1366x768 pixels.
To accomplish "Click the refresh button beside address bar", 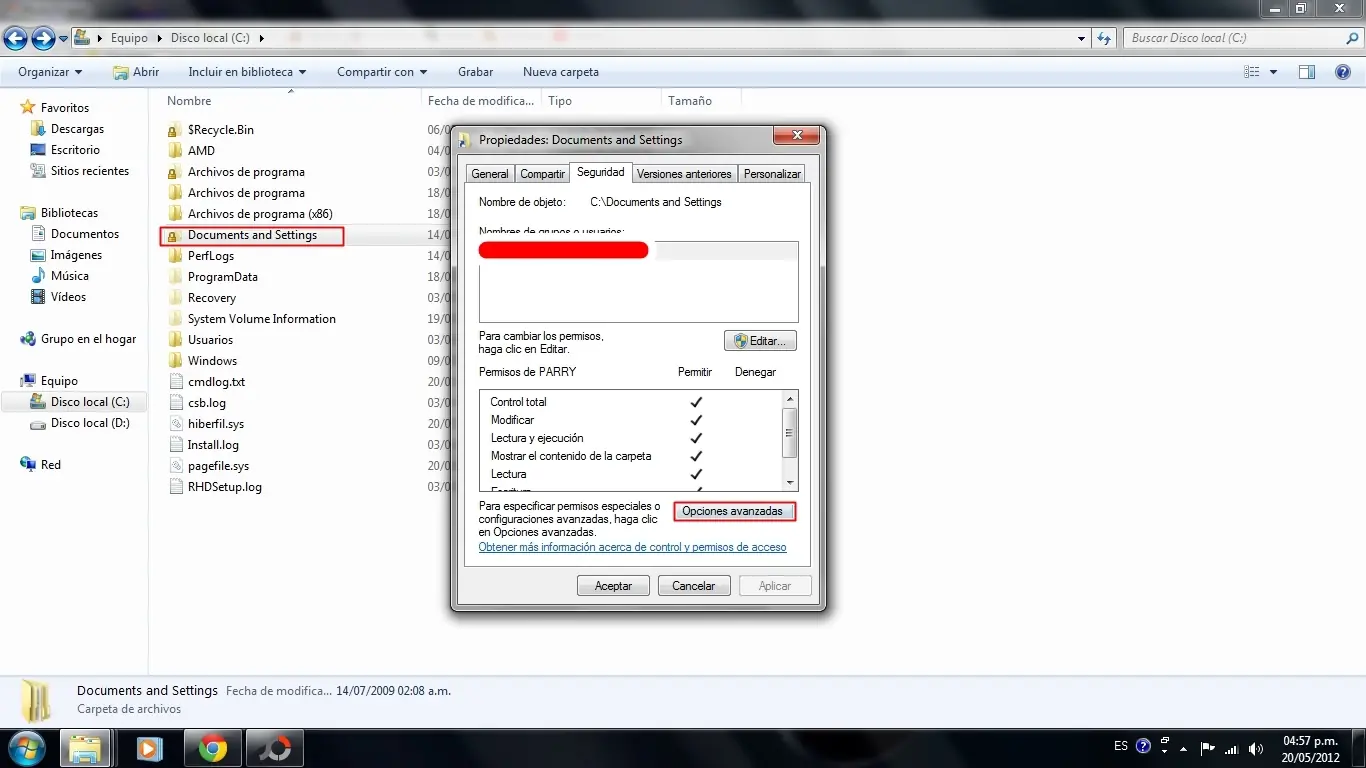I will [1104, 38].
